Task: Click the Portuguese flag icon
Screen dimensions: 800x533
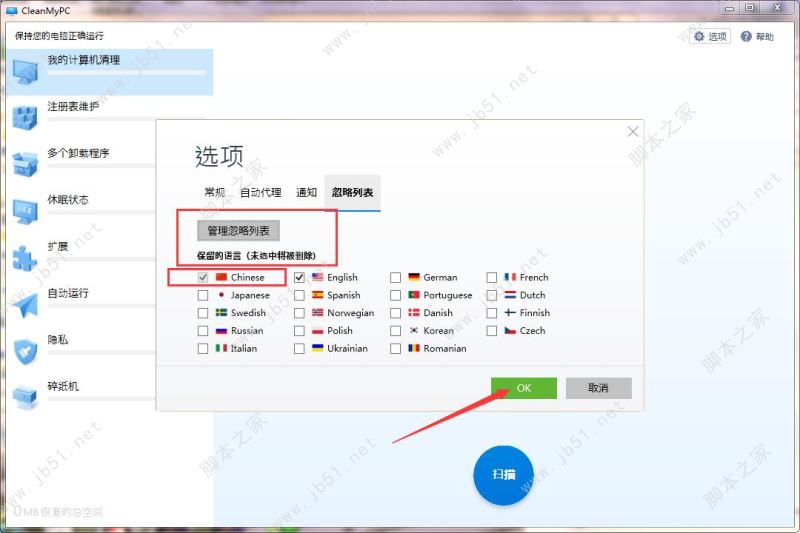Action: pyautogui.click(x=414, y=295)
